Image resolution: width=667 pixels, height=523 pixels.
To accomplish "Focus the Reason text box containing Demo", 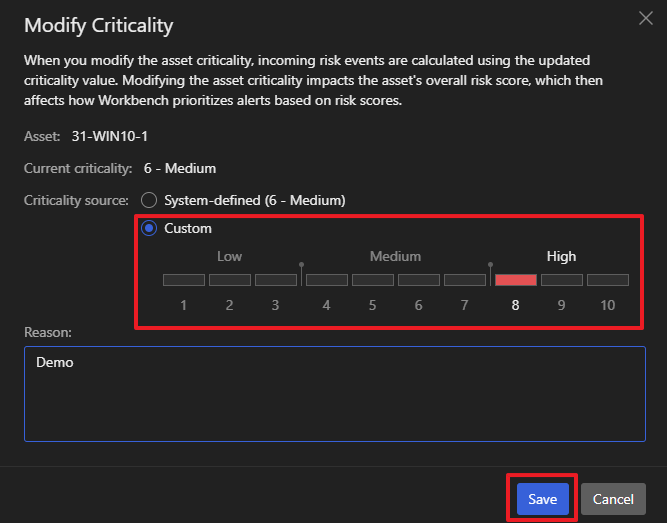I will pos(335,394).
